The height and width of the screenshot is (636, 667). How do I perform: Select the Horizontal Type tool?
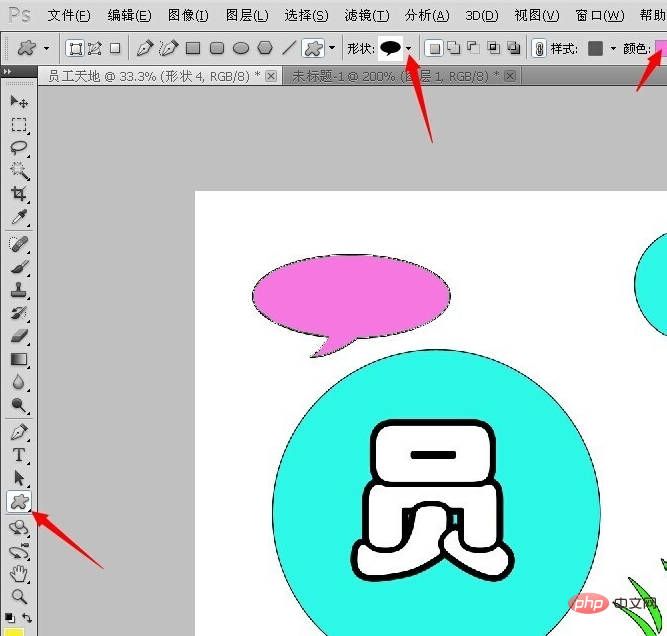click(19, 455)
